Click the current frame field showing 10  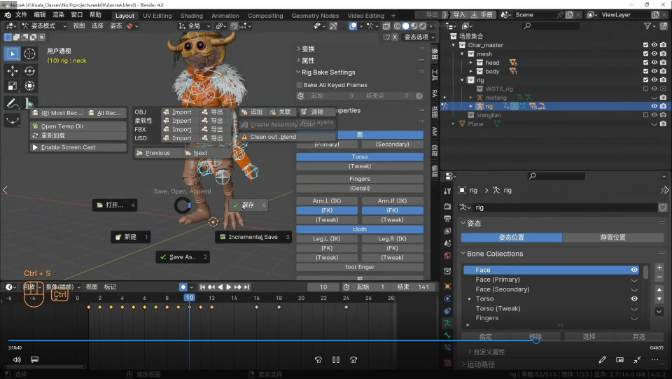point(323,287)
